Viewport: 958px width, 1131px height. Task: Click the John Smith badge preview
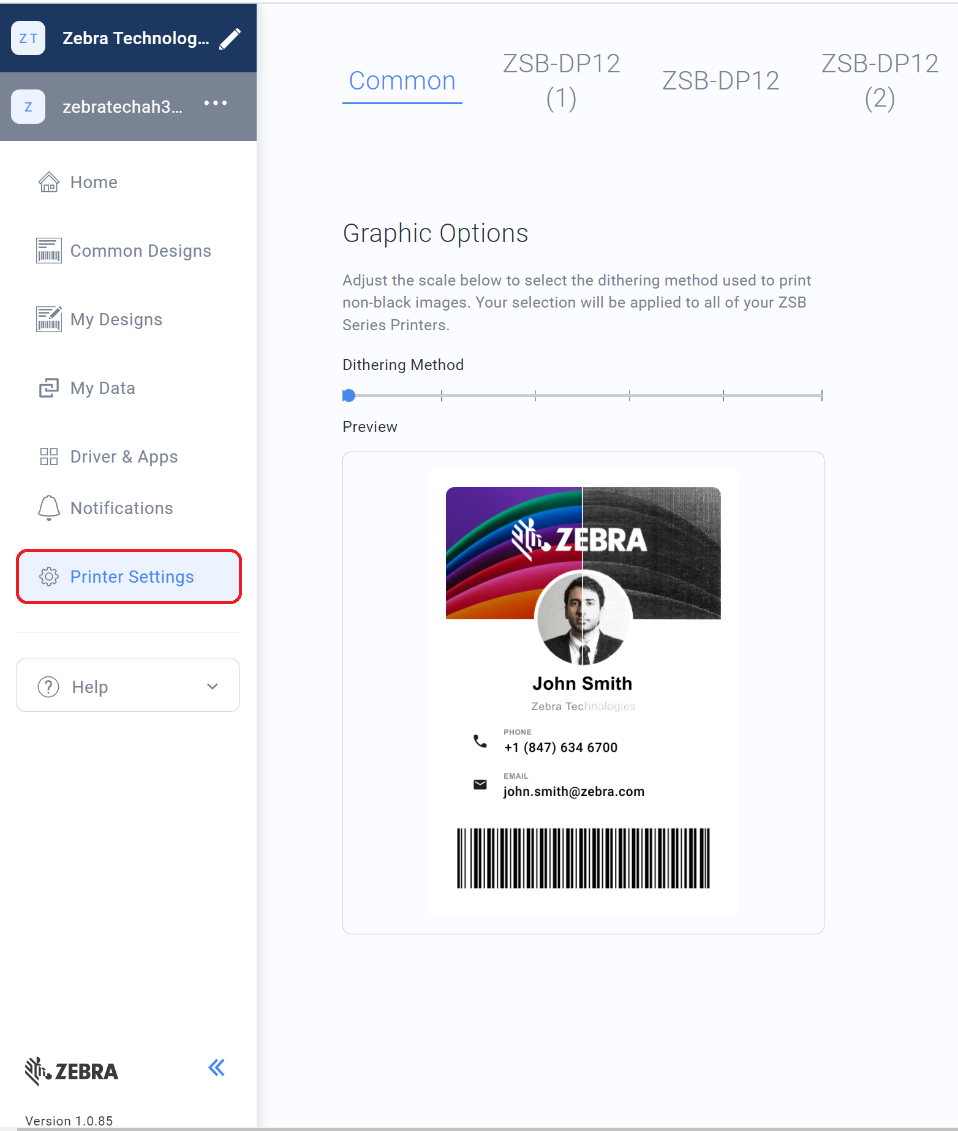583,692
